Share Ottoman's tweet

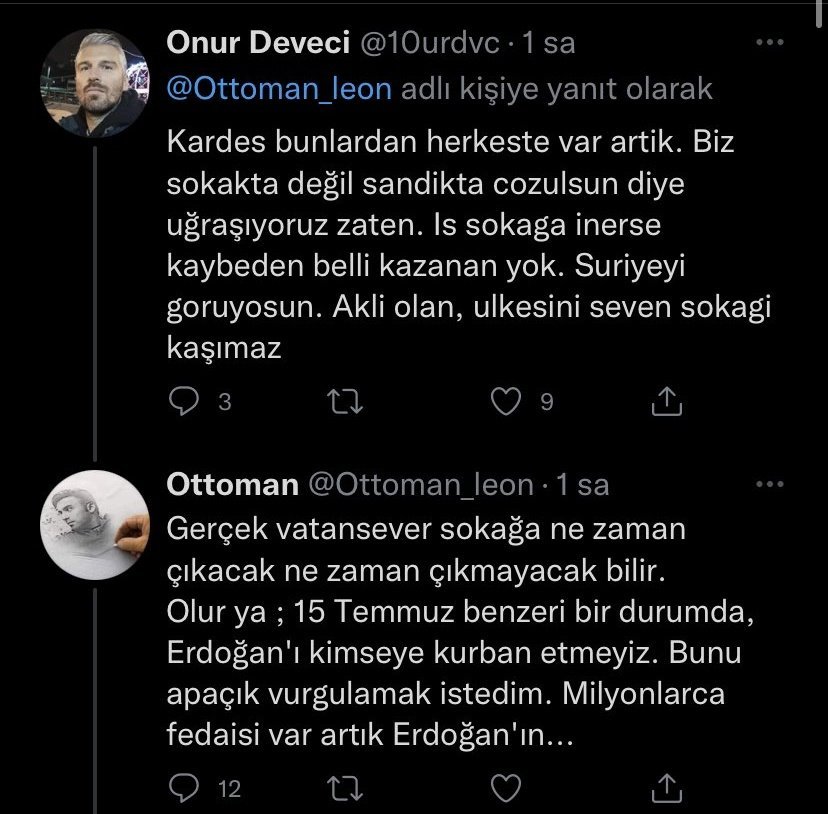pyautogui.click(x=666, y=788)
